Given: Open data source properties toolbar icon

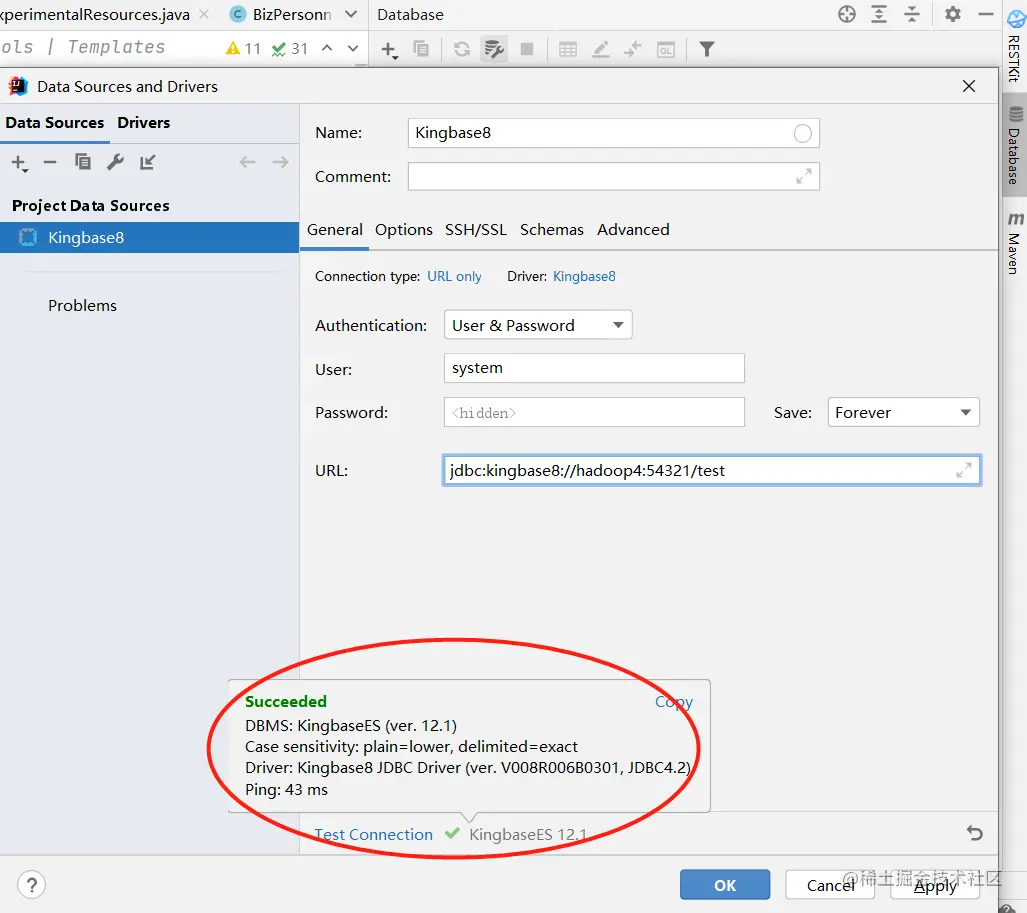Looking at the screenshot, I should 494,49.
